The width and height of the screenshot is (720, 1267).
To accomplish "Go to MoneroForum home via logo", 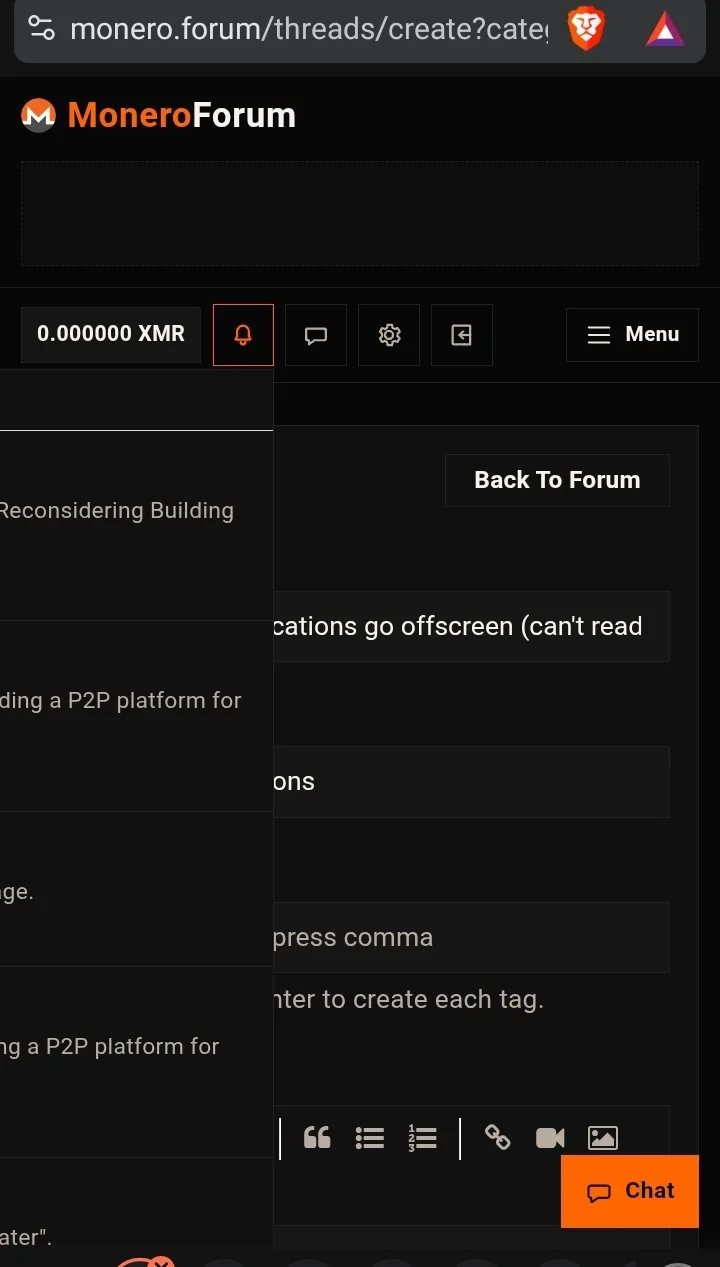I will click(159, 115).
